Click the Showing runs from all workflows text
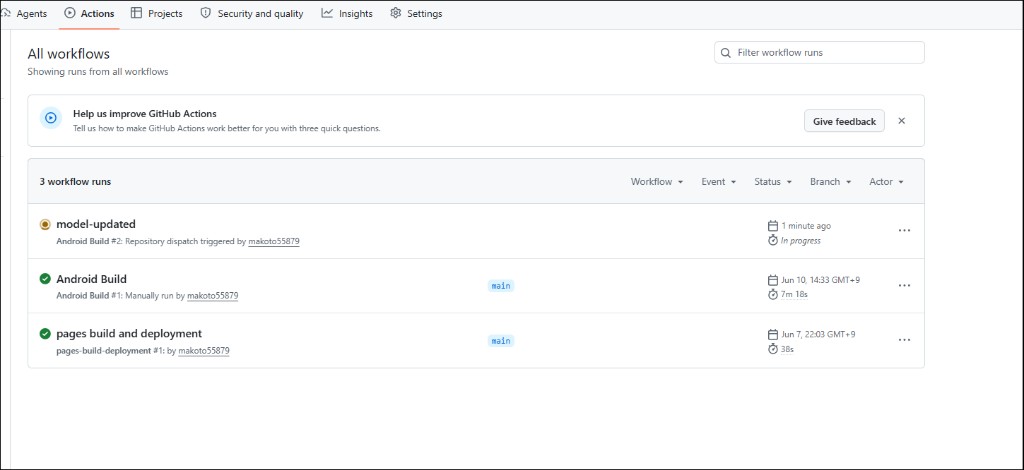The height and width of the screenshot is (470, 1024). (98, 72)
